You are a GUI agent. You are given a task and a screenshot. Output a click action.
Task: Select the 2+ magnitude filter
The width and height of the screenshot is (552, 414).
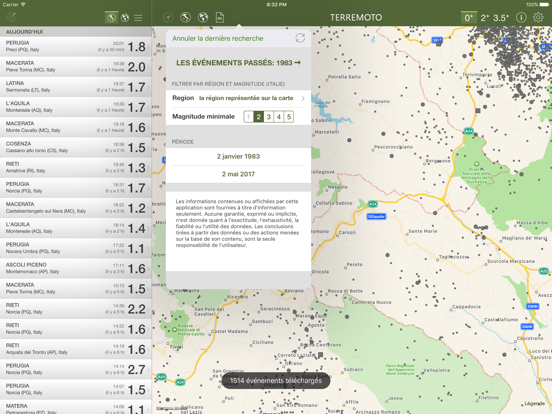pos(484,18)
